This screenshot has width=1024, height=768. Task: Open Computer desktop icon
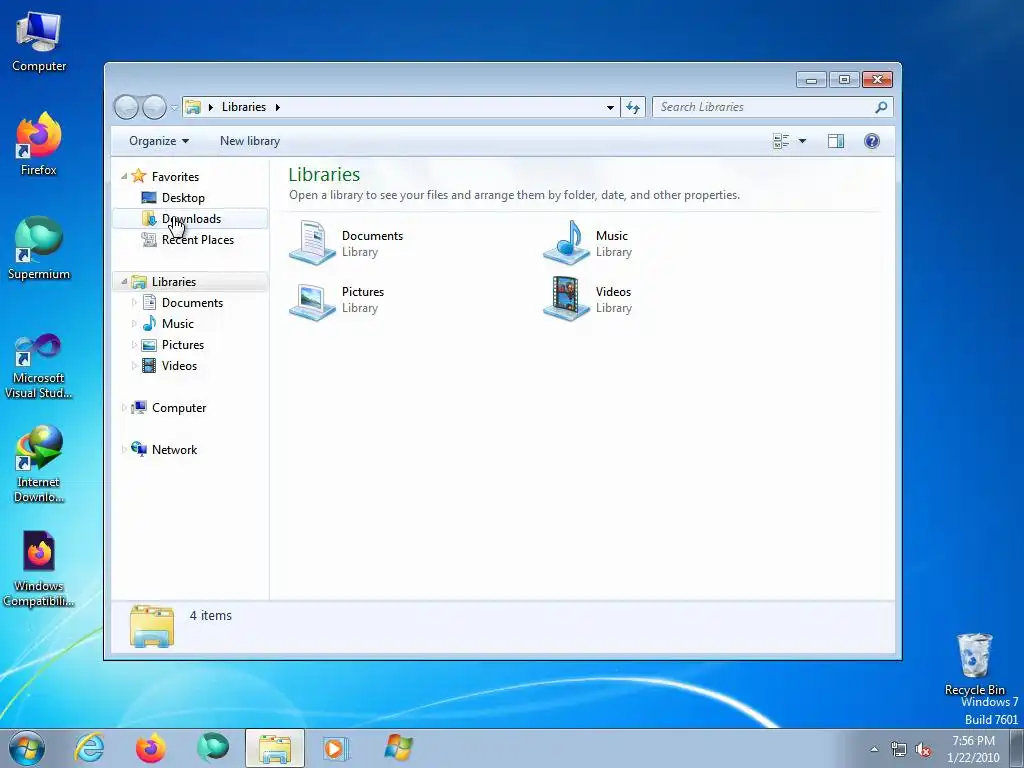pyautogui.click(x=39, y=42)
